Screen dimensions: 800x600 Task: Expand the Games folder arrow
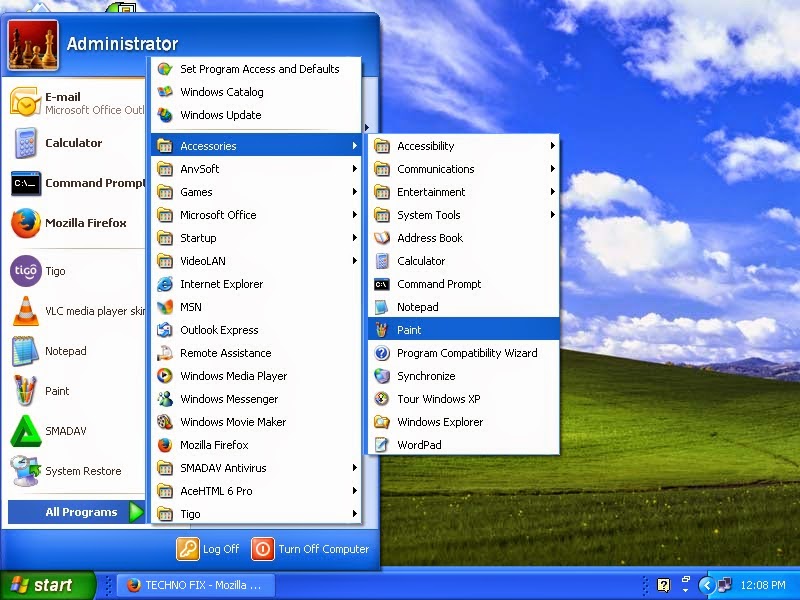355,192
